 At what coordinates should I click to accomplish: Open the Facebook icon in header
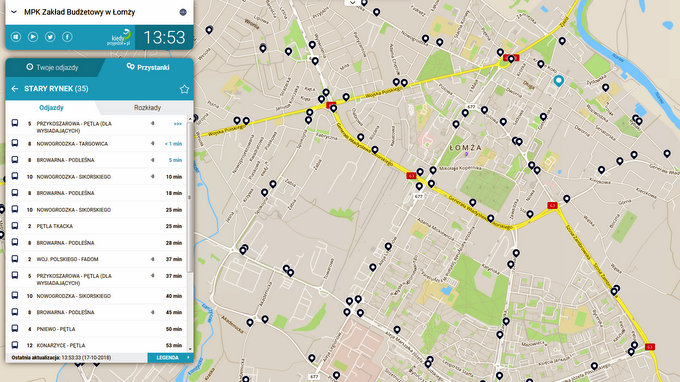click(67, 37)
